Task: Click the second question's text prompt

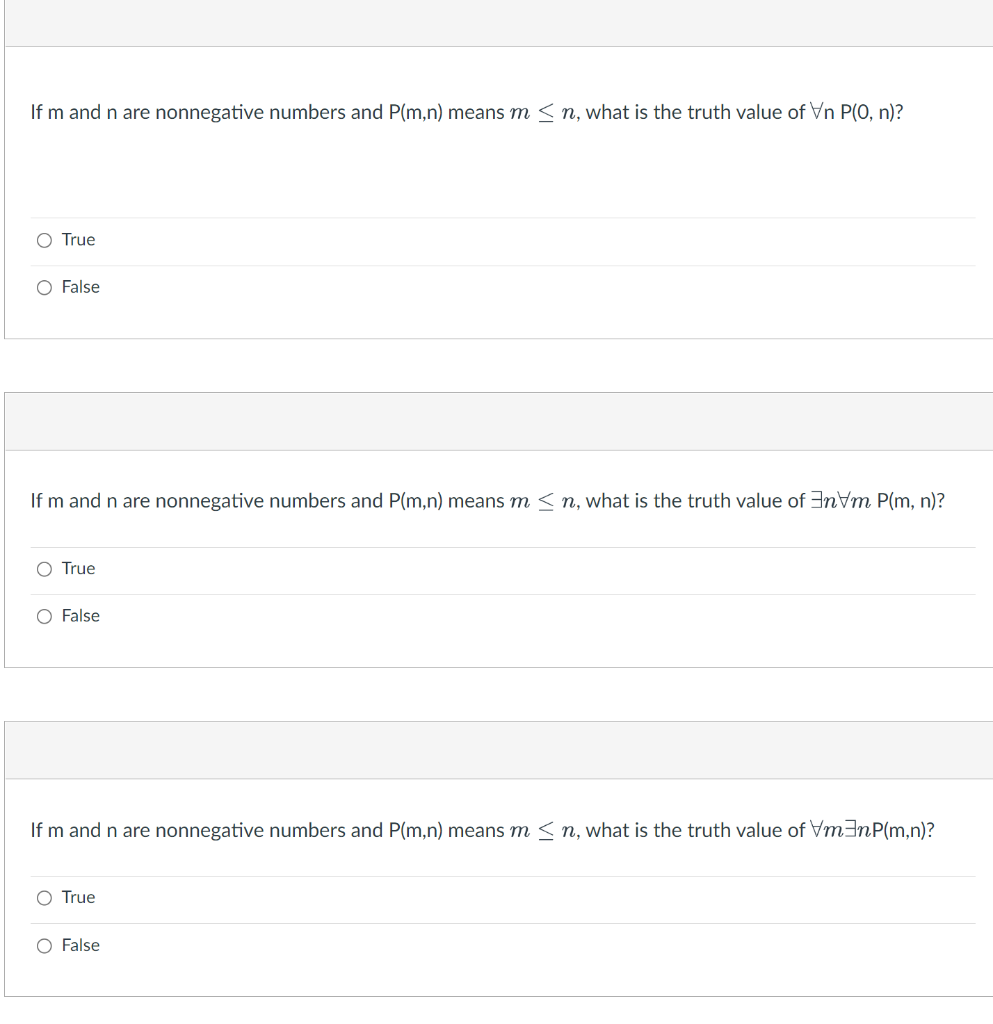Action: (x=487, y=500)
